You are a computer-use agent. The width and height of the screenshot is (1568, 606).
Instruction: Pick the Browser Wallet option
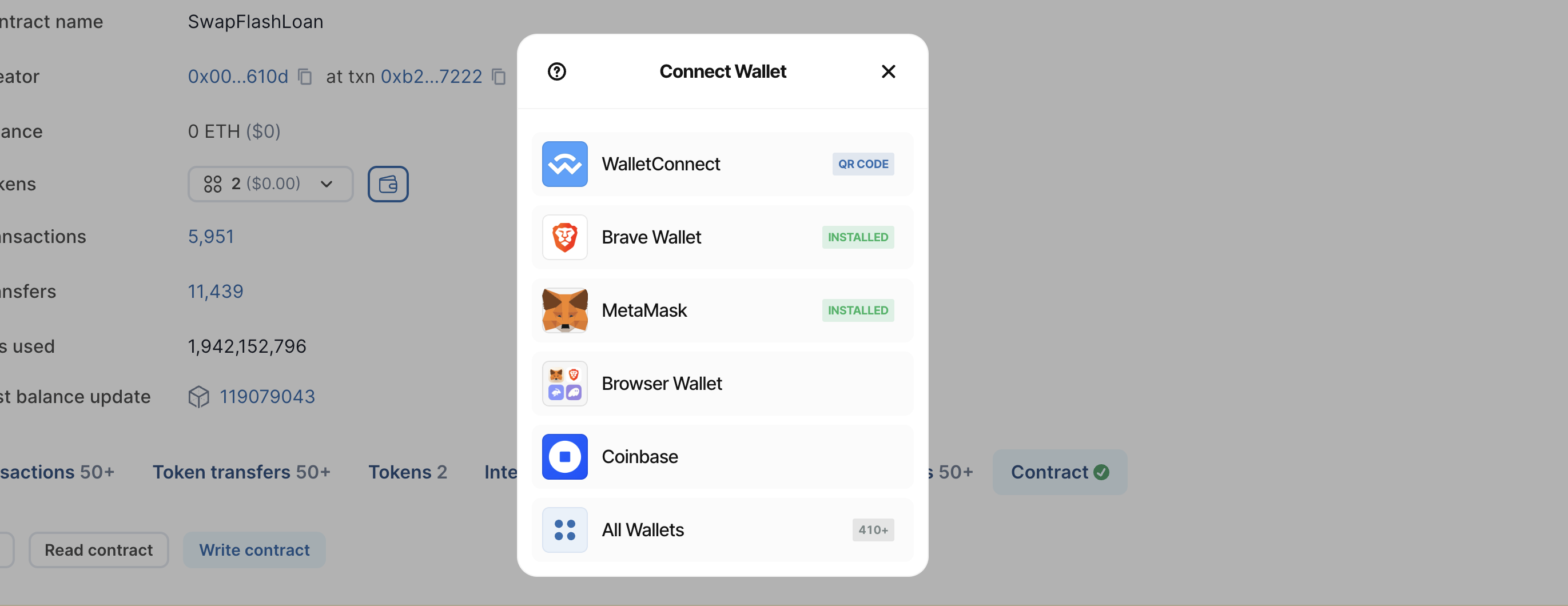tap(722, 384)
